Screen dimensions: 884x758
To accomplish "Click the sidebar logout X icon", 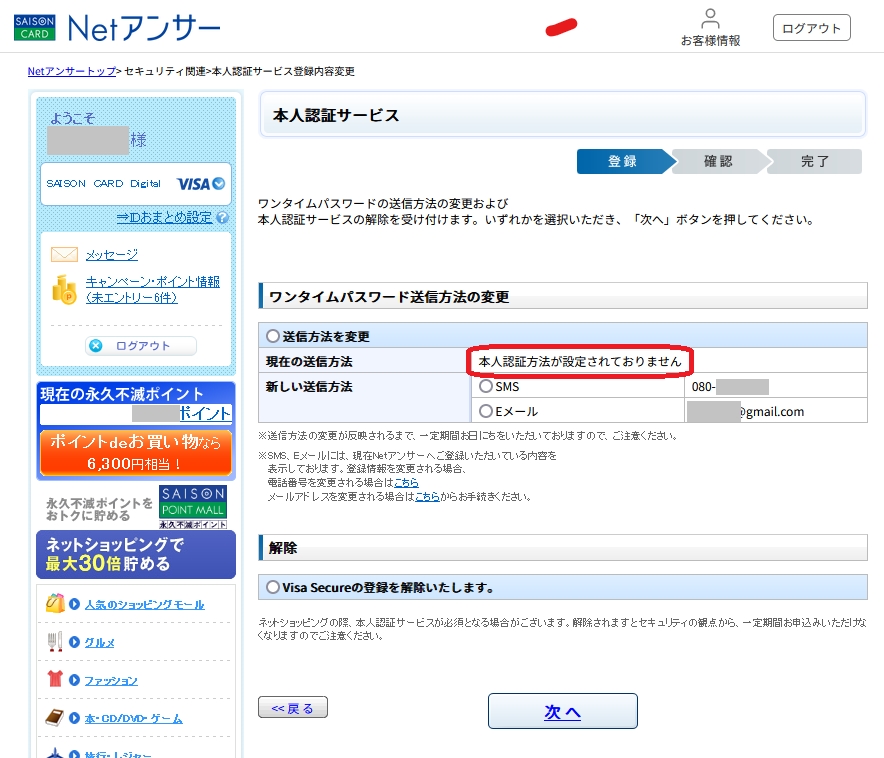I will tap(96, 345).
